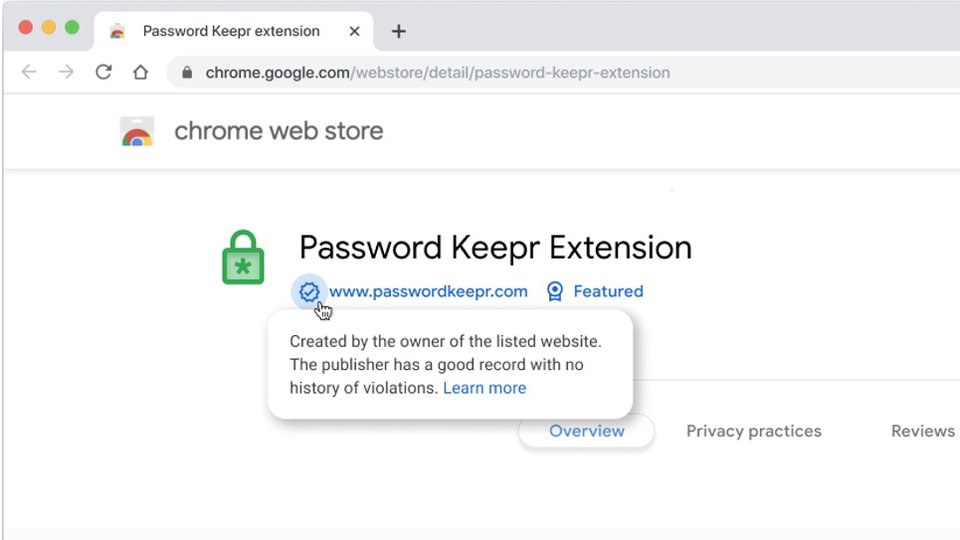
Task: Navigate forward with the forward arrow
Action: [x=66, y=72]
